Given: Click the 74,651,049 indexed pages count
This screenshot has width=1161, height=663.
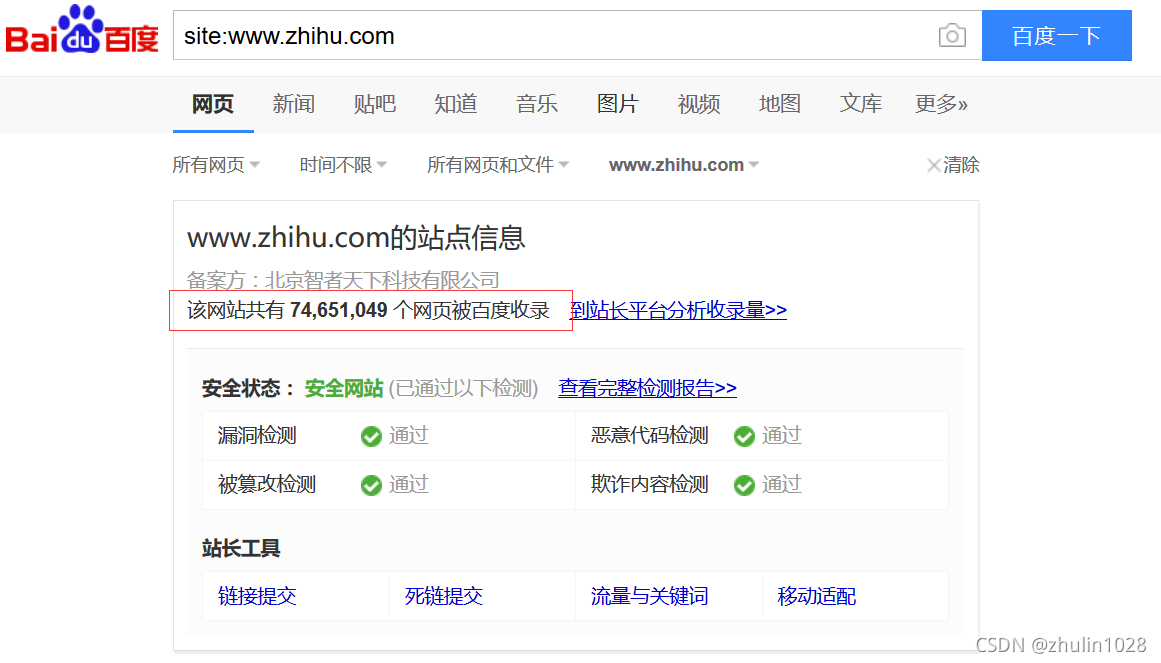Looking at the screenshot, I should pos(338,310).
